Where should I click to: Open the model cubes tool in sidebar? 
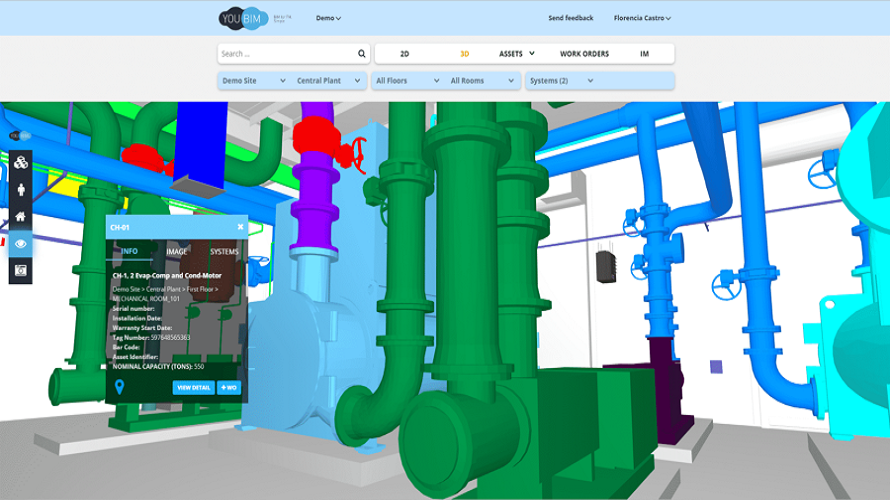[x=21, y=162]
